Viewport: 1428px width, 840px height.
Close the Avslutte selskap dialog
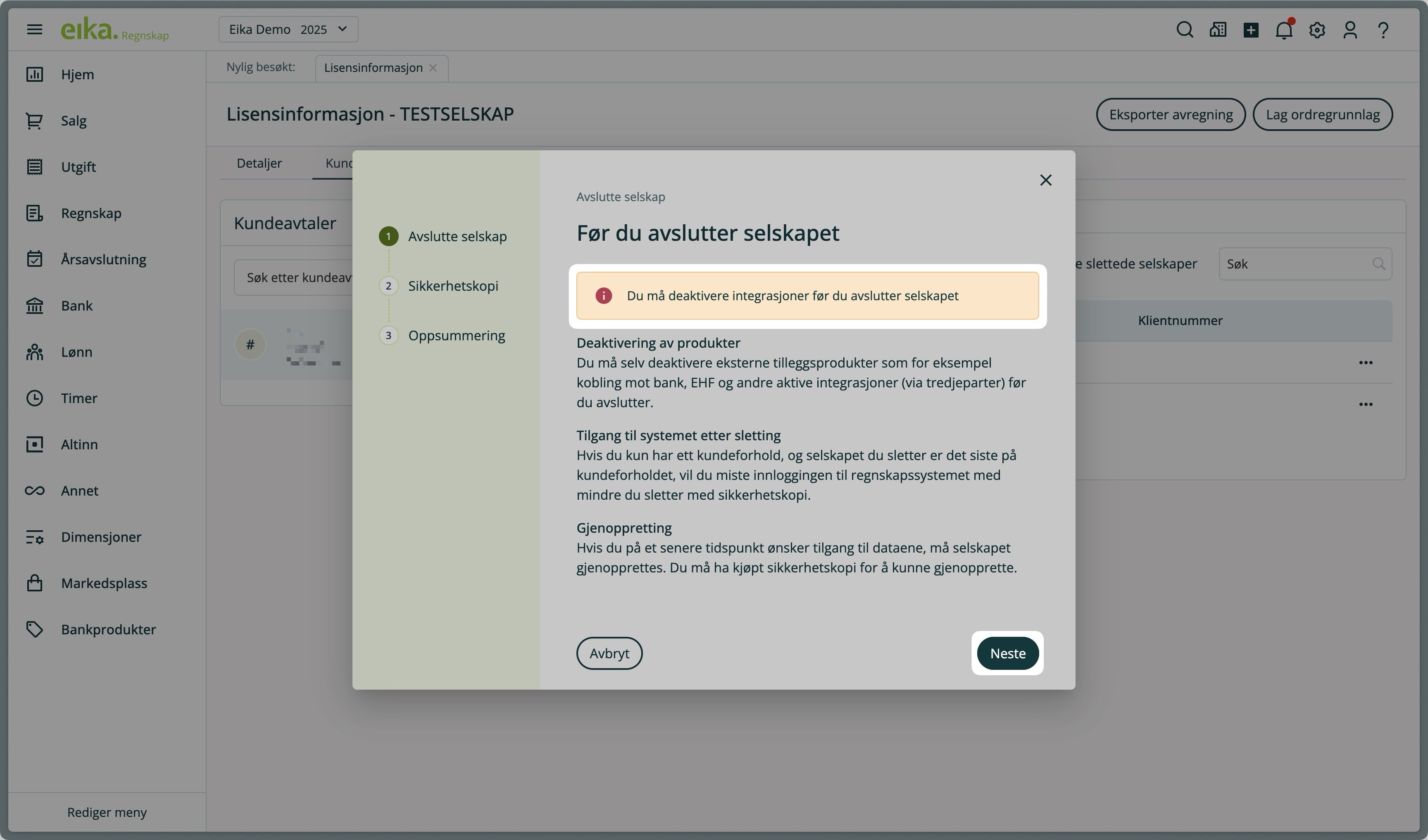point(1045,180)
